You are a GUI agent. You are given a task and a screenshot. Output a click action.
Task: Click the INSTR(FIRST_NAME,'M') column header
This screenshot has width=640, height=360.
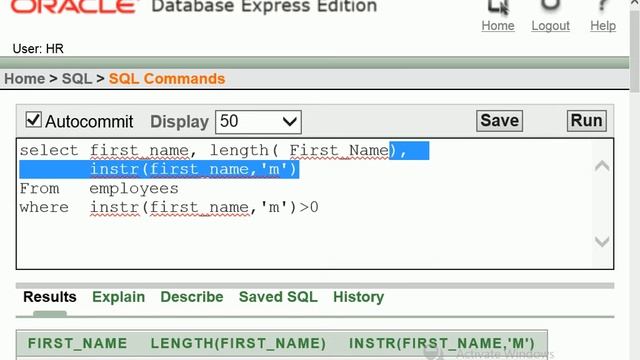tap(442, 343)
